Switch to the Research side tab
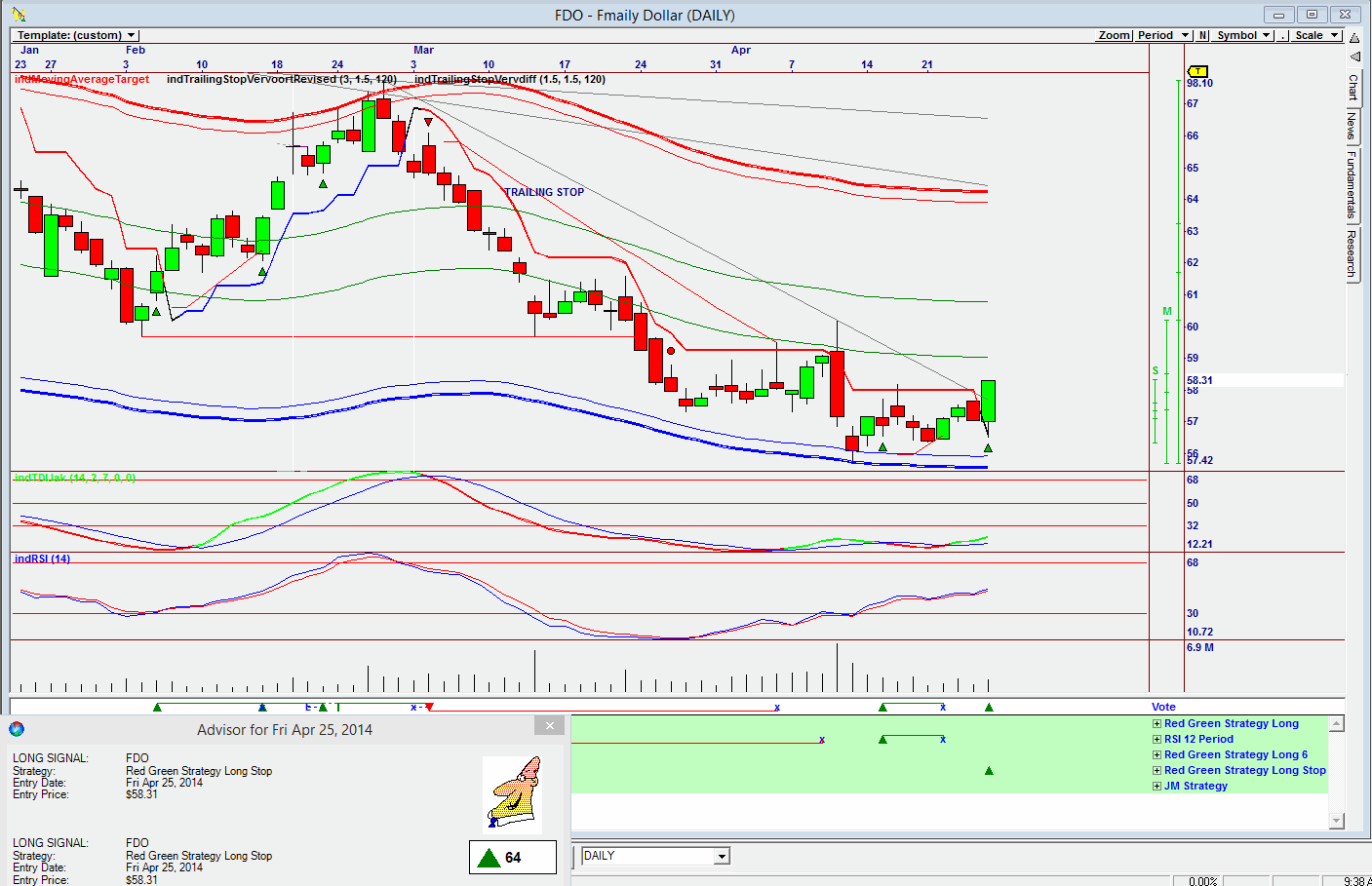The width and height of the screenshot is (1372, 886). point(1352,253)
